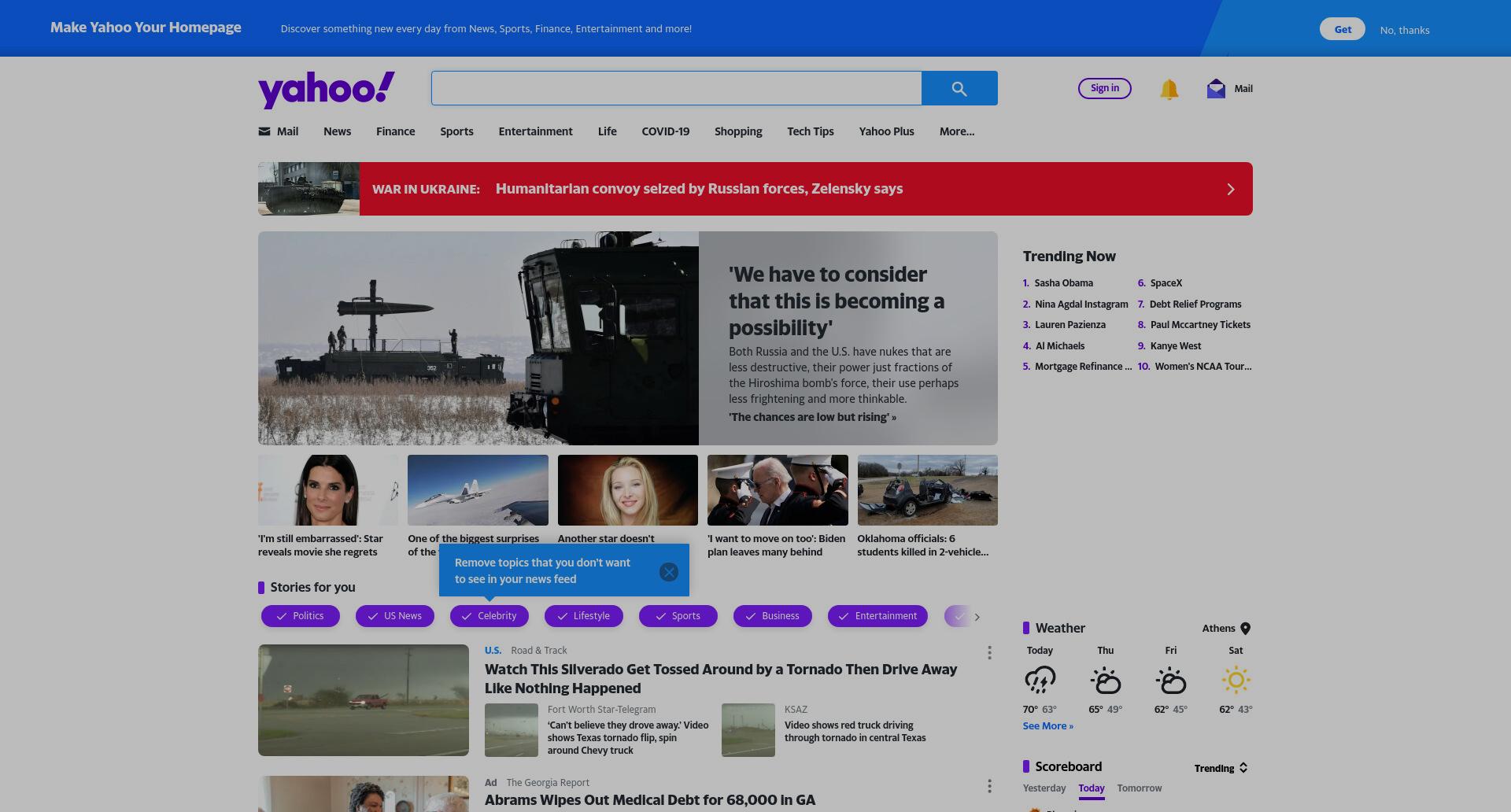Open the War in Ukraine banner arrow

point(1231,189)
